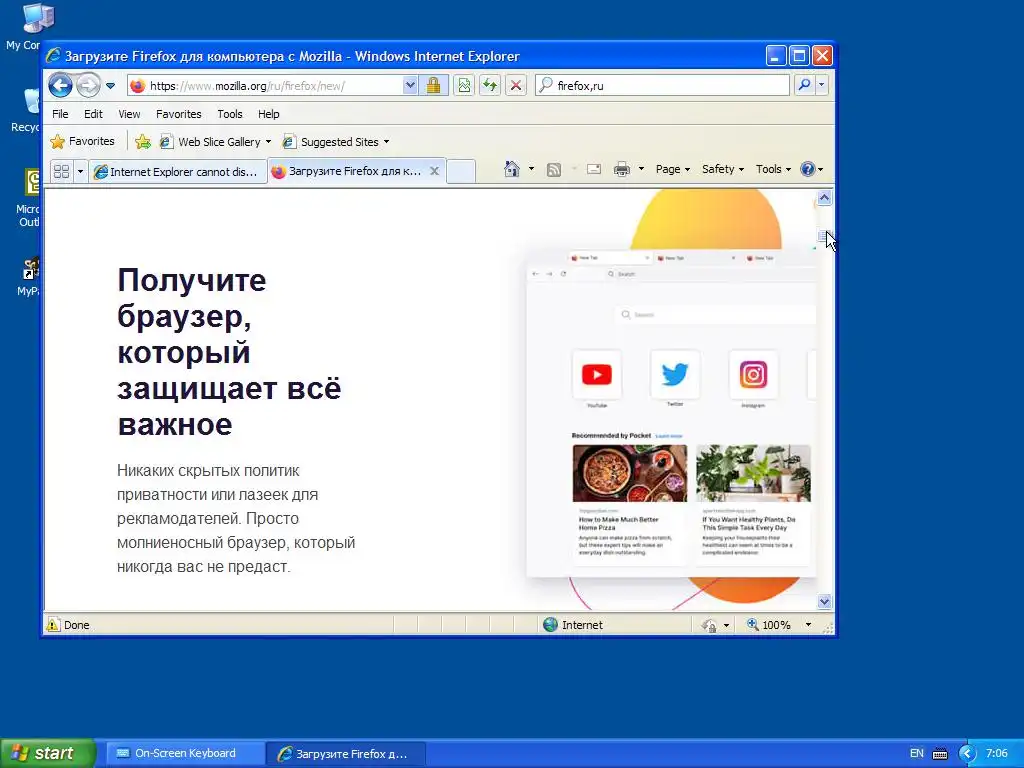Close the Загрузите Firefox tab
Viewport: 1024px width, 768px height.
(434, 171)
